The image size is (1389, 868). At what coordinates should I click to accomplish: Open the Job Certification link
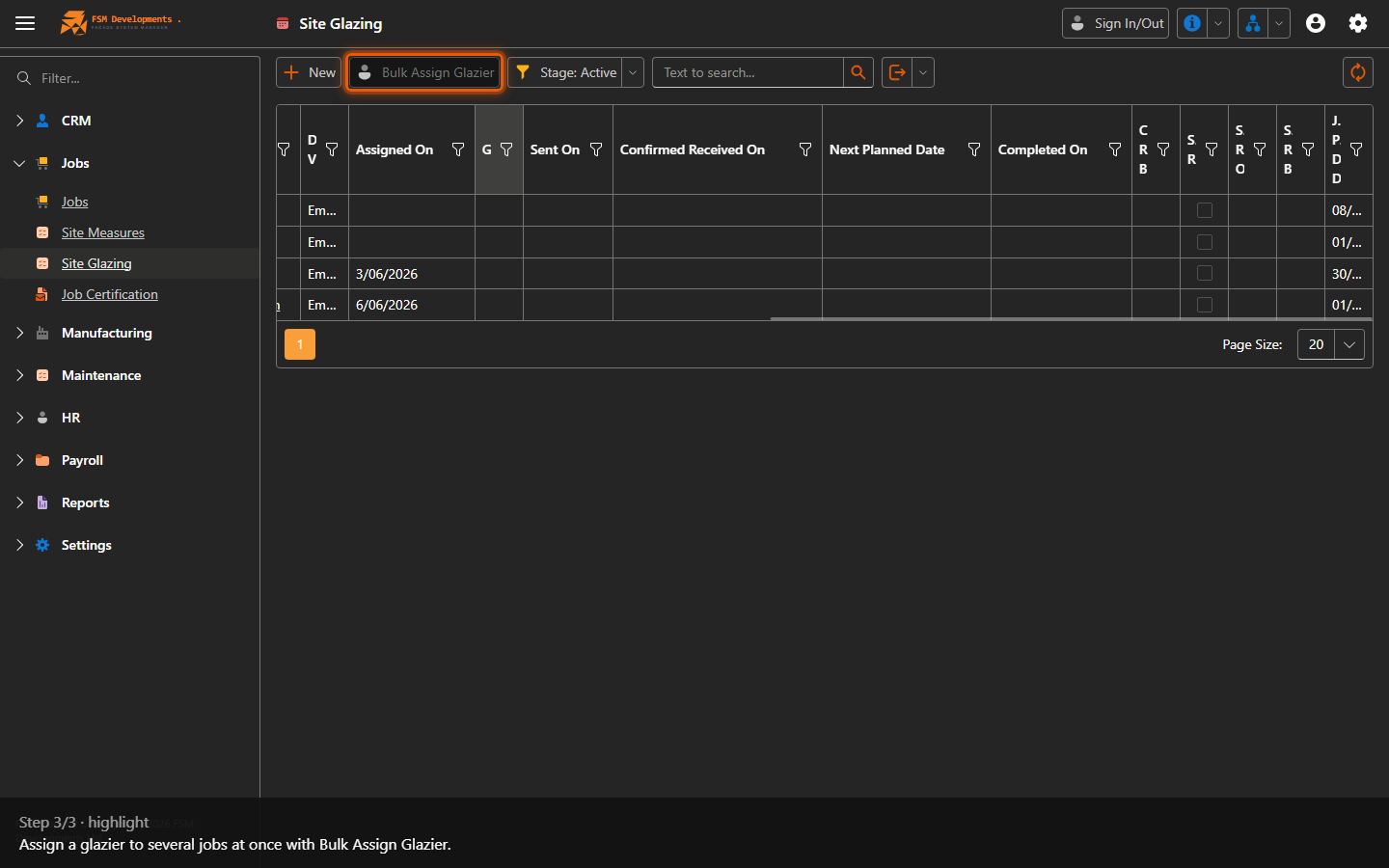[110, 294]
